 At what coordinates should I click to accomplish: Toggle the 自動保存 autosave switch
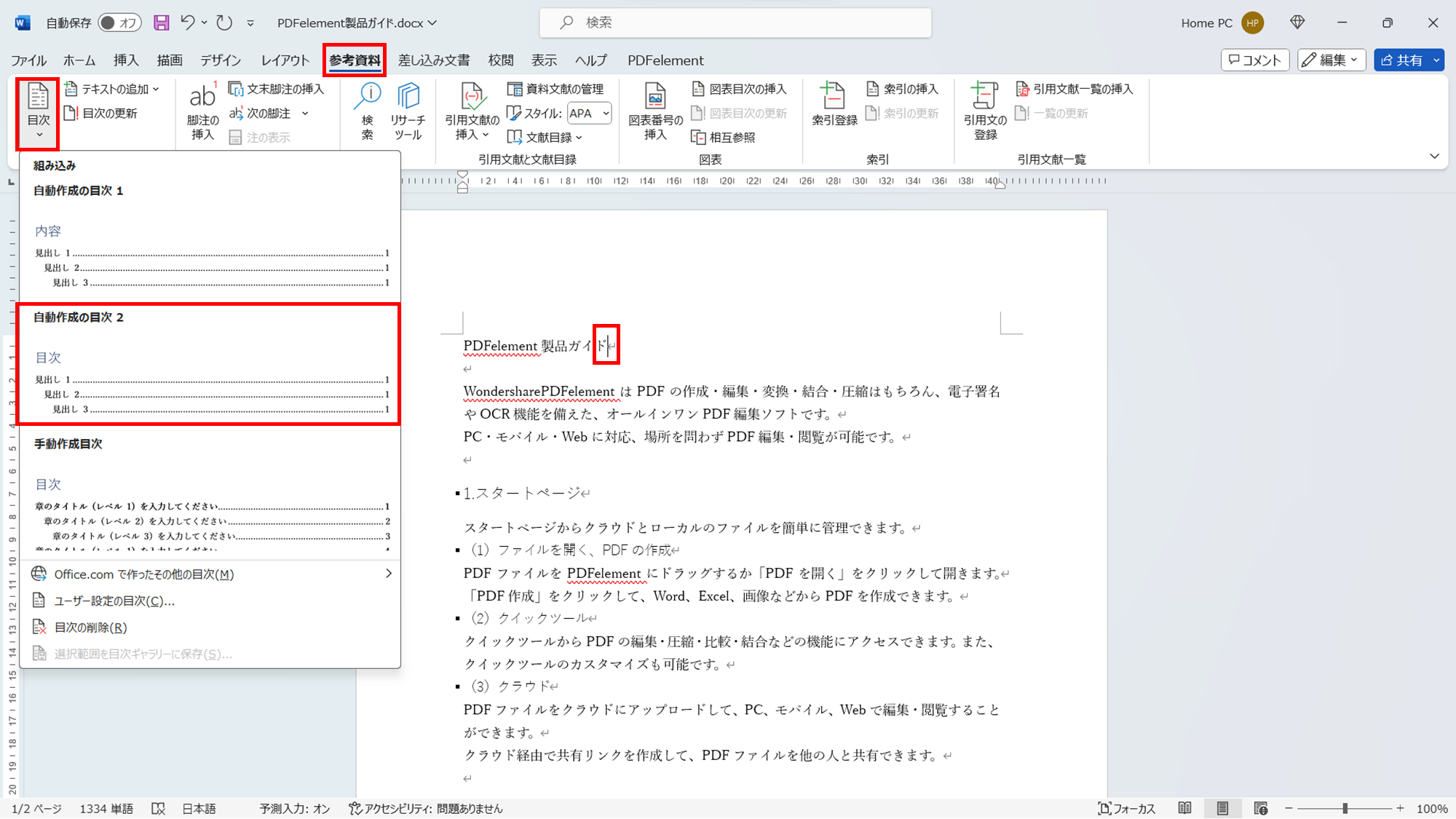(x=119, y=23)
